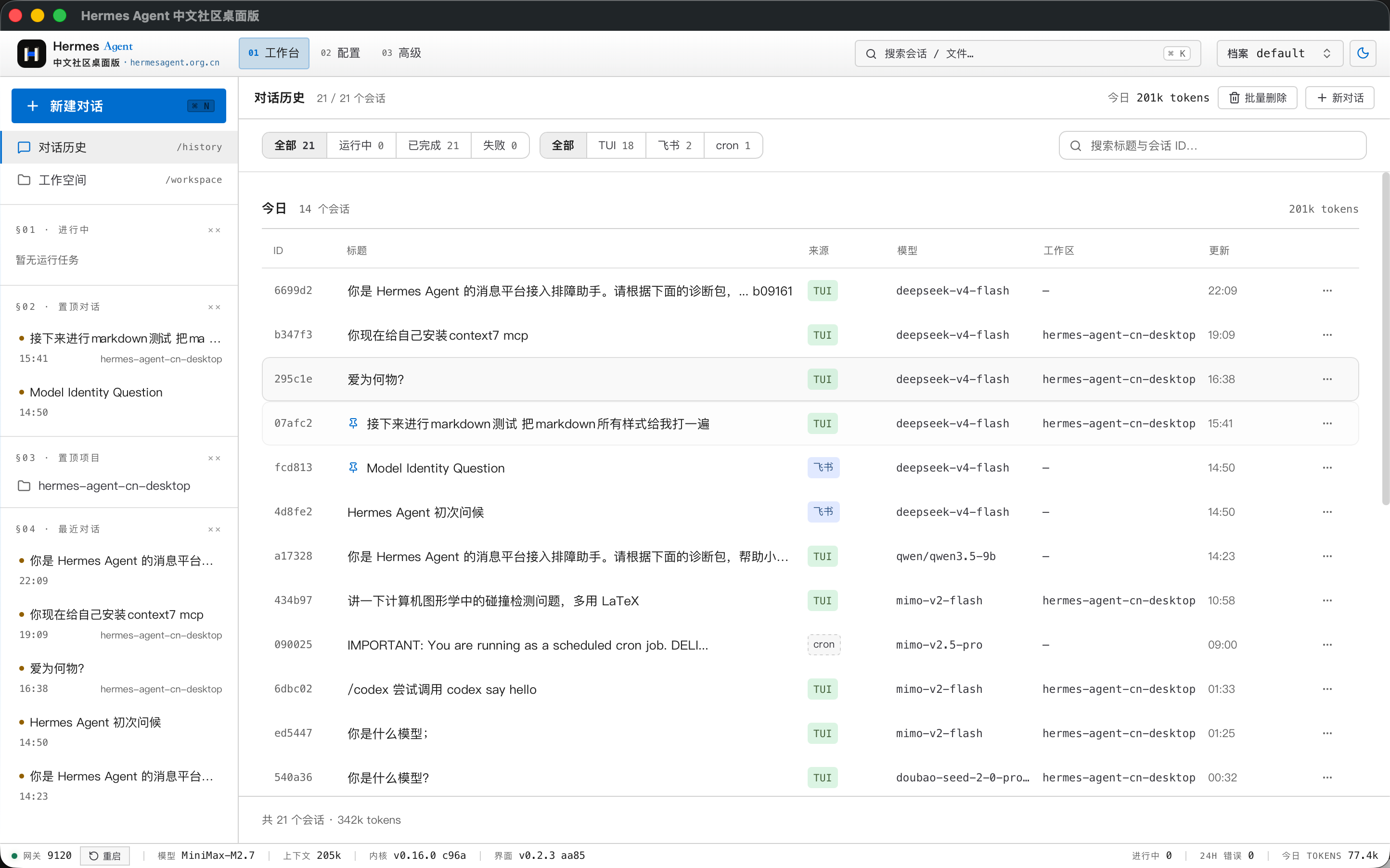This screenshot has height=868, width=1390.
Task: Open session titled 你现在给自己安装context7 mcp in table
Action: (438, 335)
